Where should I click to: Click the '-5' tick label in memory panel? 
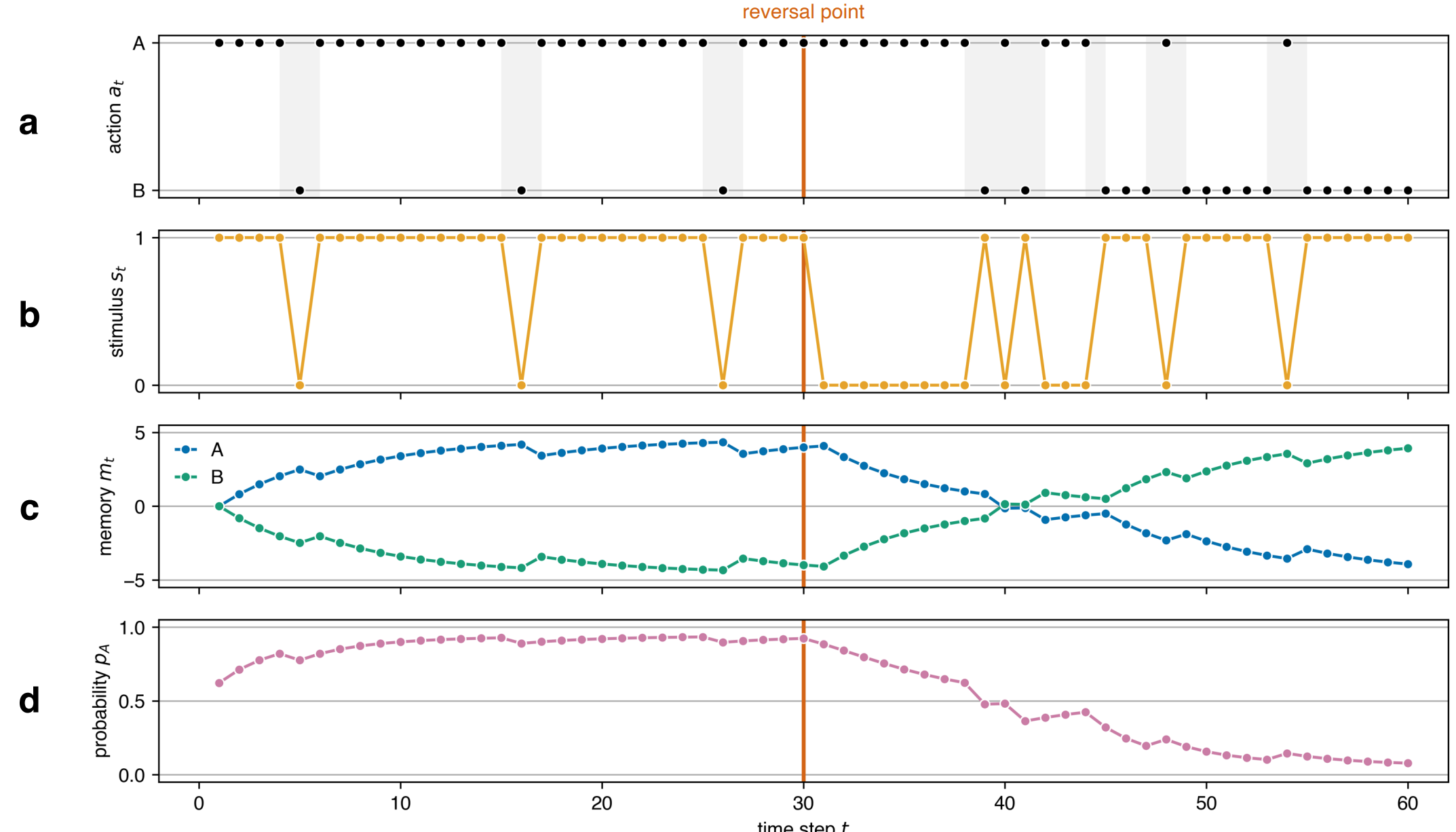click(134, 581)
